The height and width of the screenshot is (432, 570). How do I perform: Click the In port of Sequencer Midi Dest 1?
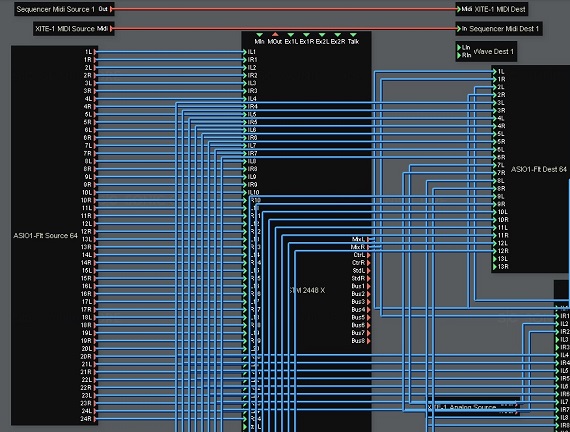coord(459,28)
